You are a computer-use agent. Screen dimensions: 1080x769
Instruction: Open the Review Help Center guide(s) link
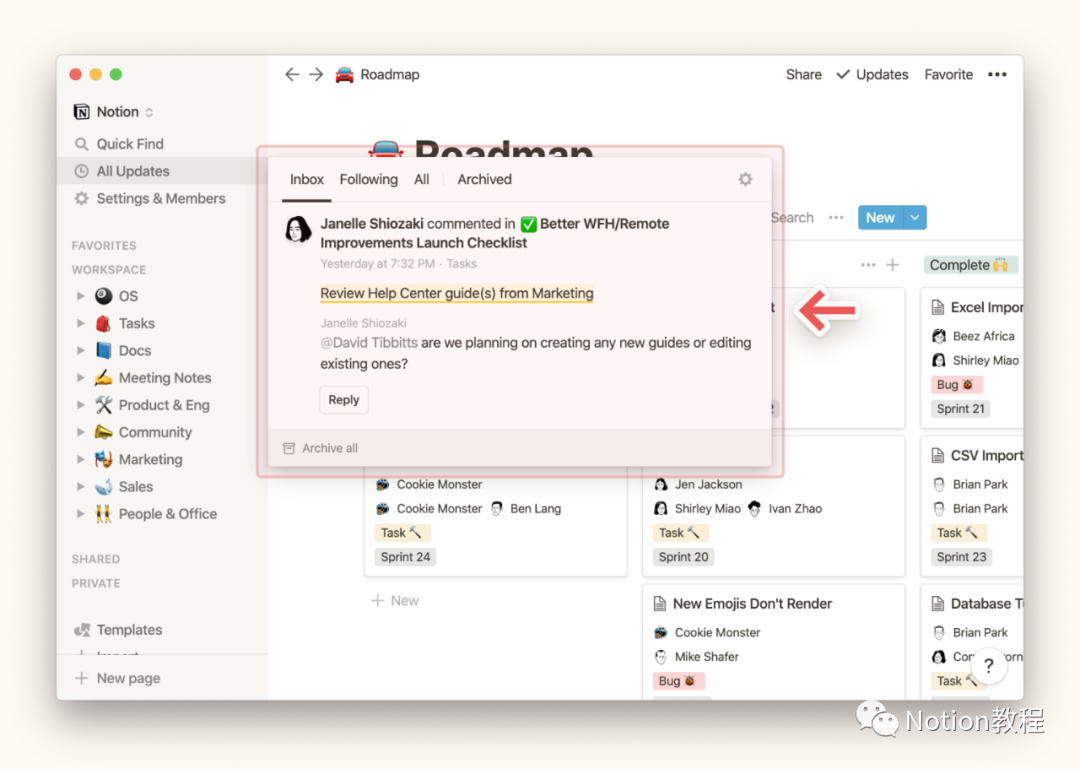[x=457, y=294]
